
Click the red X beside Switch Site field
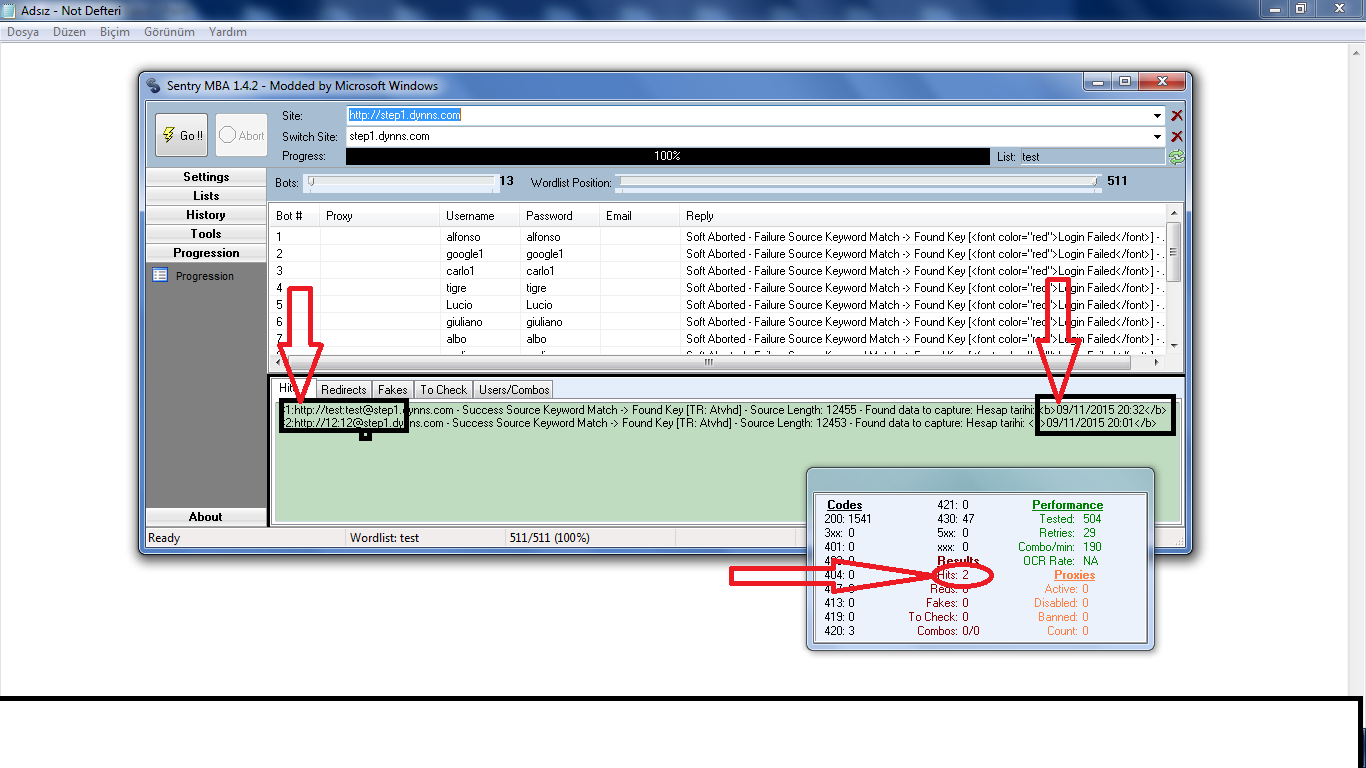tap(1177, 136)
